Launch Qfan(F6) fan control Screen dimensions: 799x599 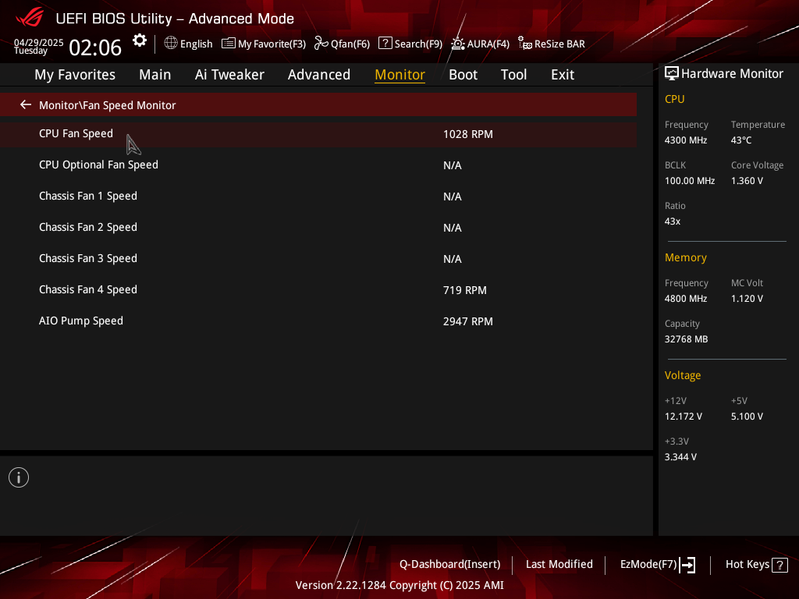(342, 44)
